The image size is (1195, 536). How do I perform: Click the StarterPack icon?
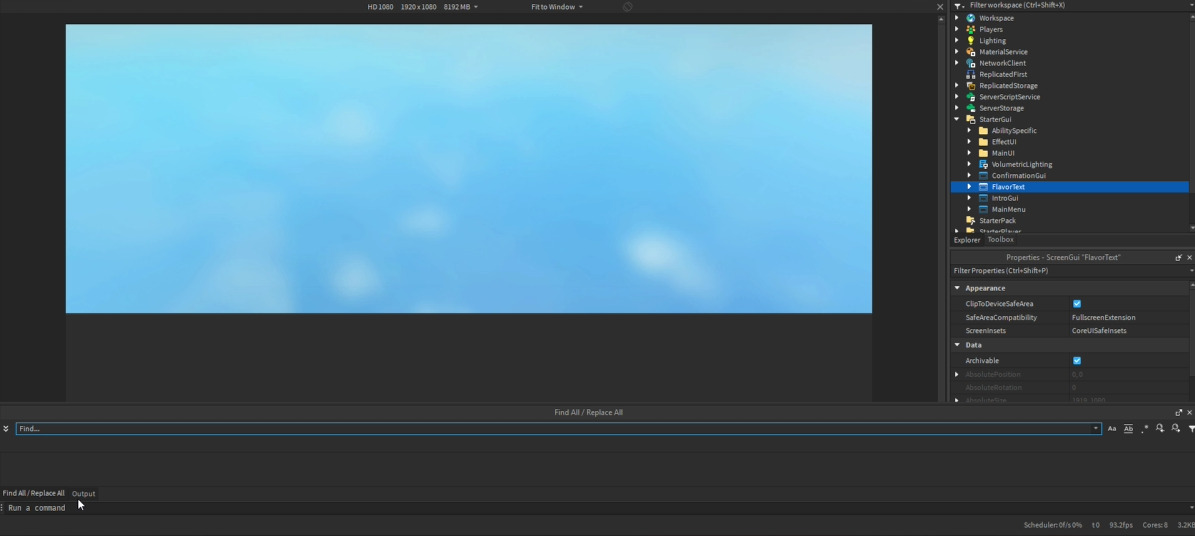tap(970, 220)
